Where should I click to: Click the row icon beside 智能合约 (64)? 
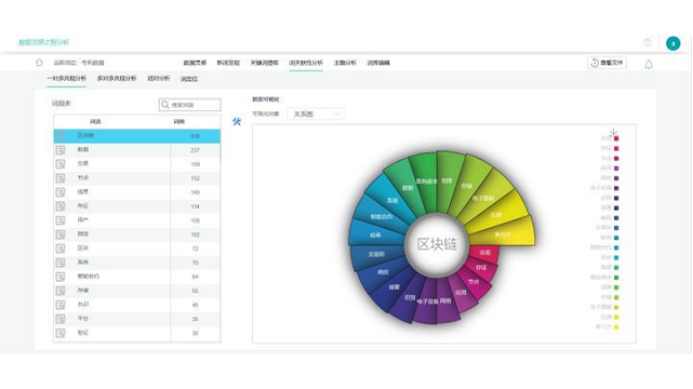pos(61,277)
